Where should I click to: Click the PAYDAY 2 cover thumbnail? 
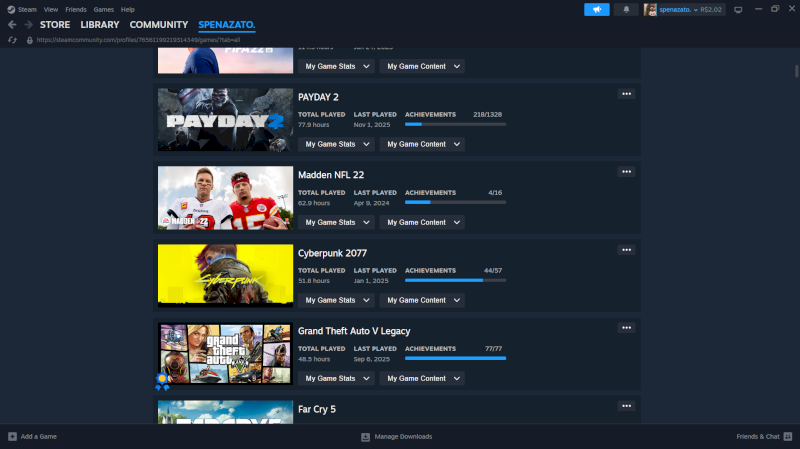[226, 119]
